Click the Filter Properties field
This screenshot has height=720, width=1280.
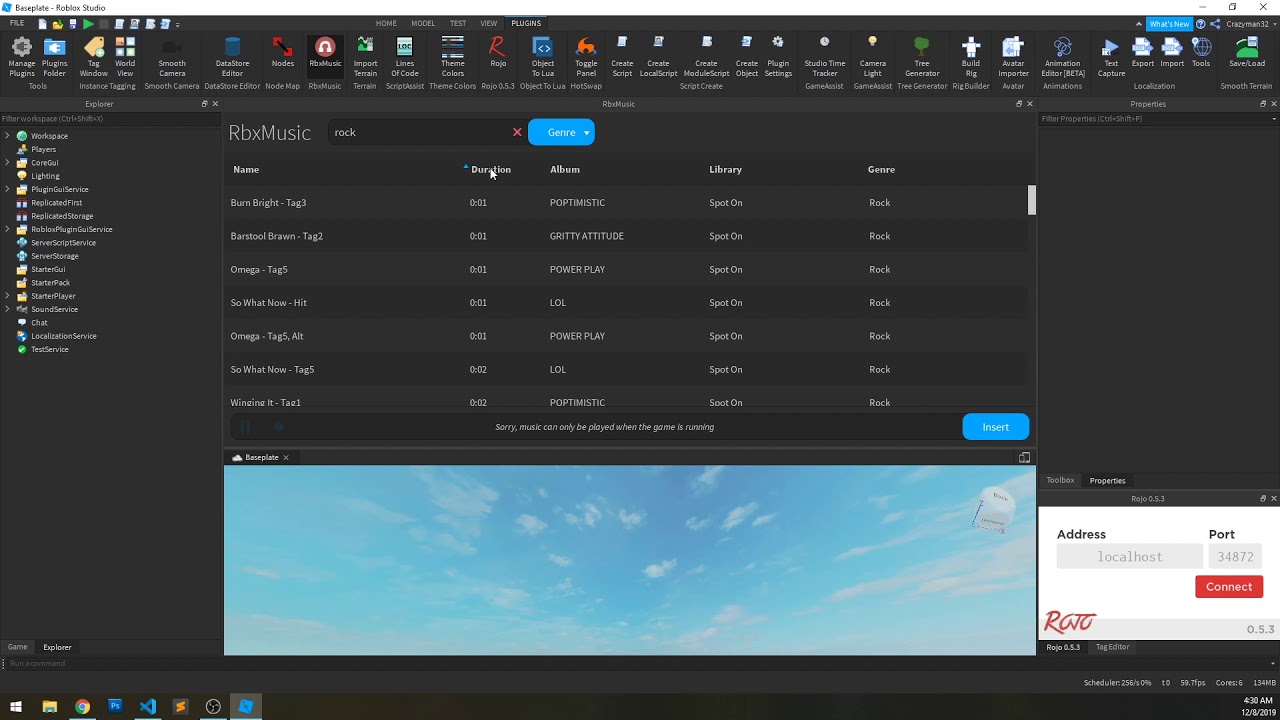pos(1158,118)
